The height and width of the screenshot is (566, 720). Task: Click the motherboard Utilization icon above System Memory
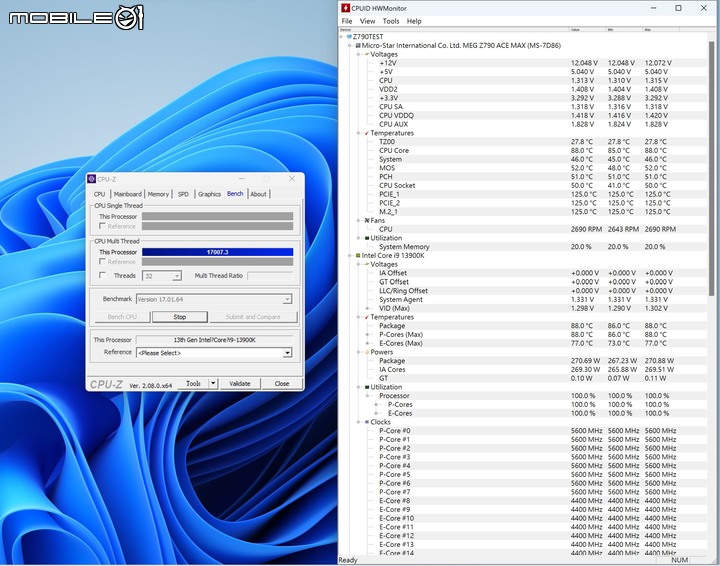pos(367,238)
